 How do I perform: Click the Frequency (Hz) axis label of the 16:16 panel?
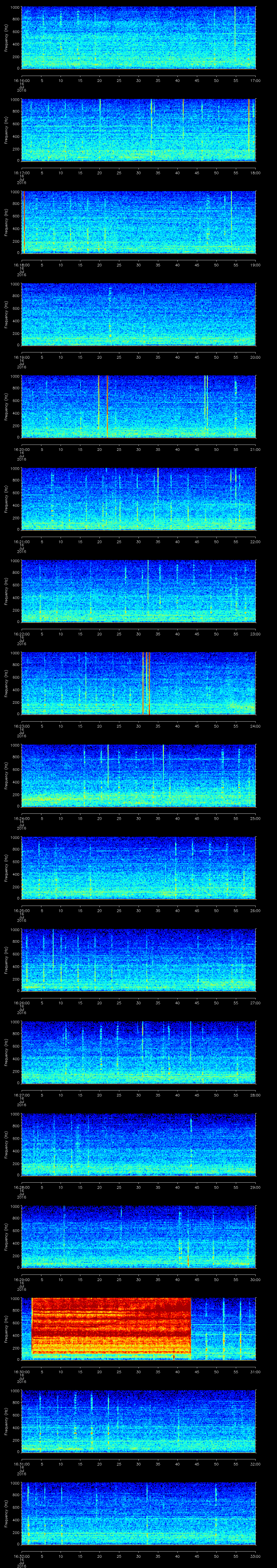(6, 38)
